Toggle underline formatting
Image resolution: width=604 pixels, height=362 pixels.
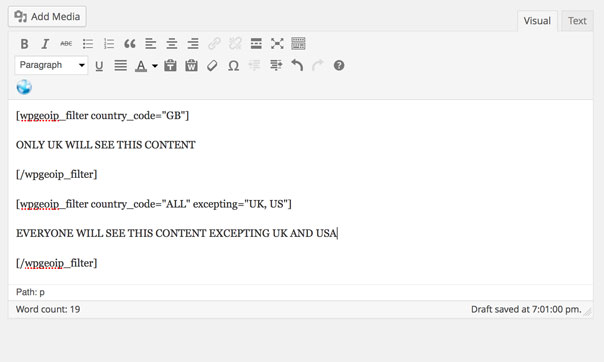click(99, 66)
